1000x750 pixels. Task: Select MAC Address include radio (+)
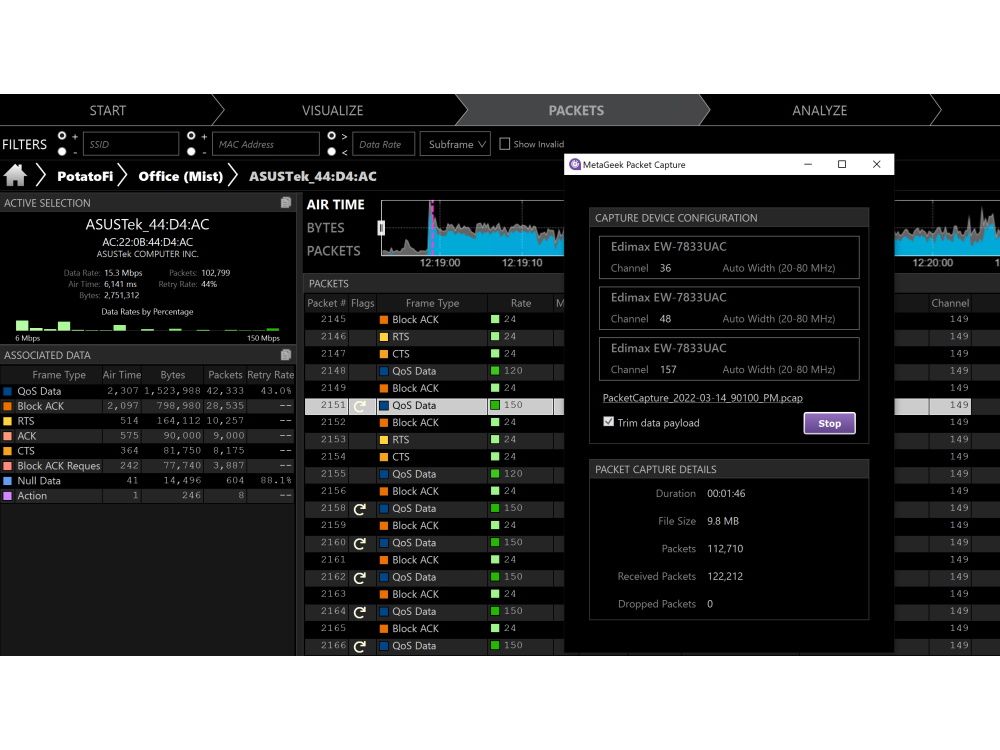tap(191, 135)
